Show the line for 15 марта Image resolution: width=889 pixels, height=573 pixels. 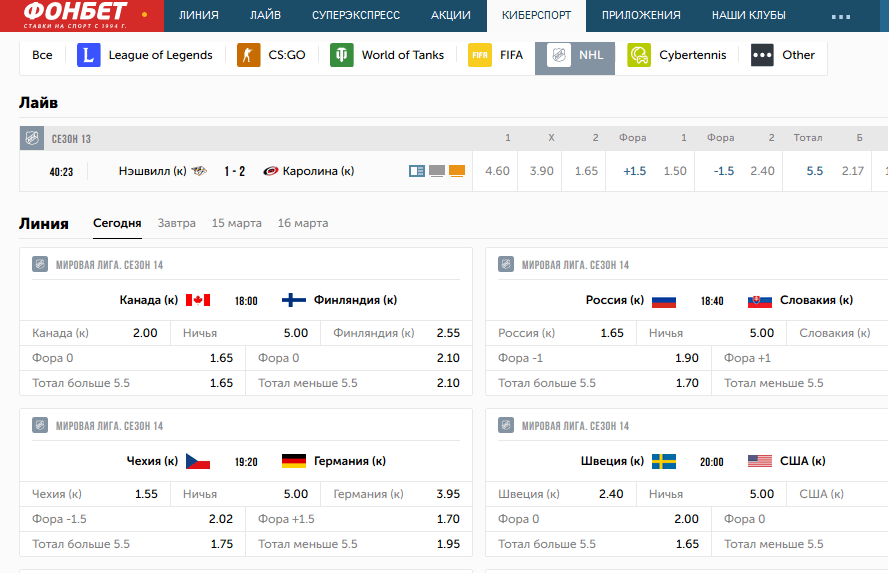pos(236,223)
